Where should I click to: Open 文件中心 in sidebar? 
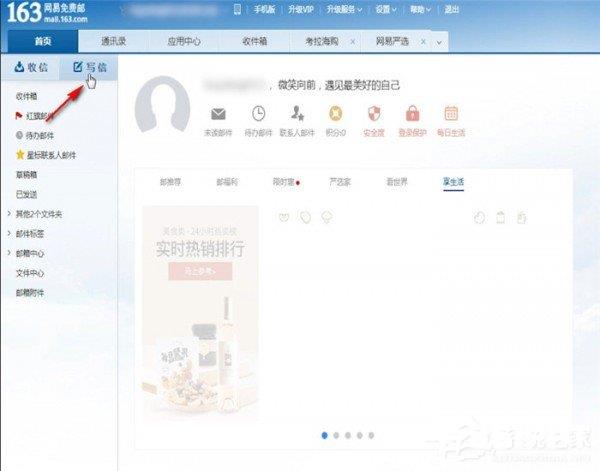(30, 273)
